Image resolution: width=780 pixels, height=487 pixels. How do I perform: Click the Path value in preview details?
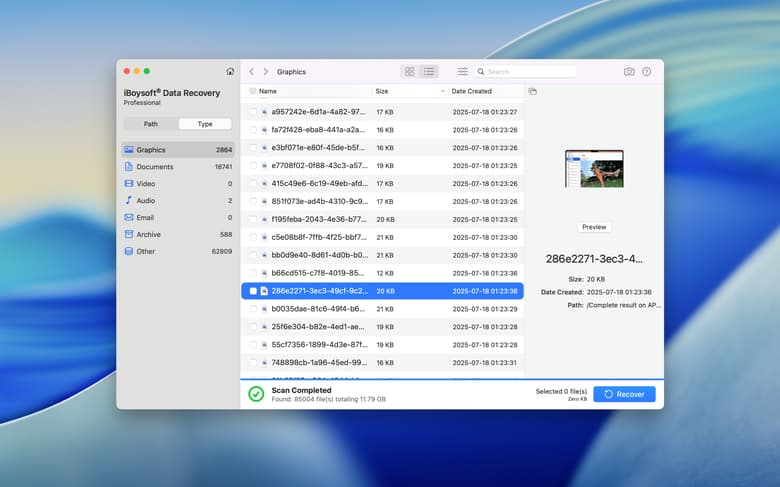click(x=624, y=305)
